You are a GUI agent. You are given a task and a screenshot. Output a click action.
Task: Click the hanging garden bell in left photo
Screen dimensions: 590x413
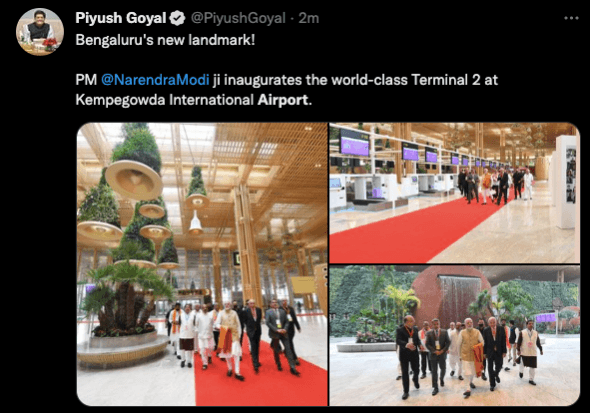pos(134,179)
